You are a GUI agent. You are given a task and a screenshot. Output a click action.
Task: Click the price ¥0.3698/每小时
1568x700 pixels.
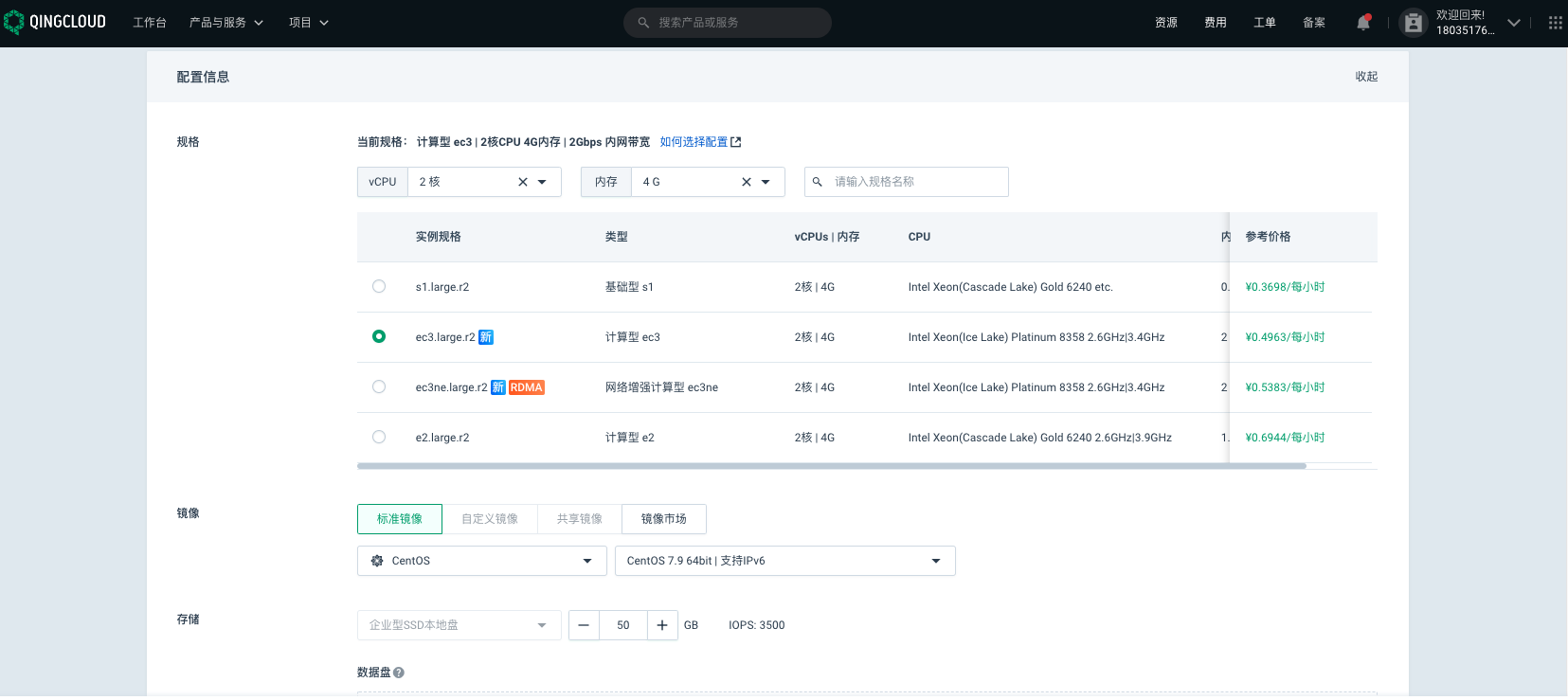coord(1285,287)
